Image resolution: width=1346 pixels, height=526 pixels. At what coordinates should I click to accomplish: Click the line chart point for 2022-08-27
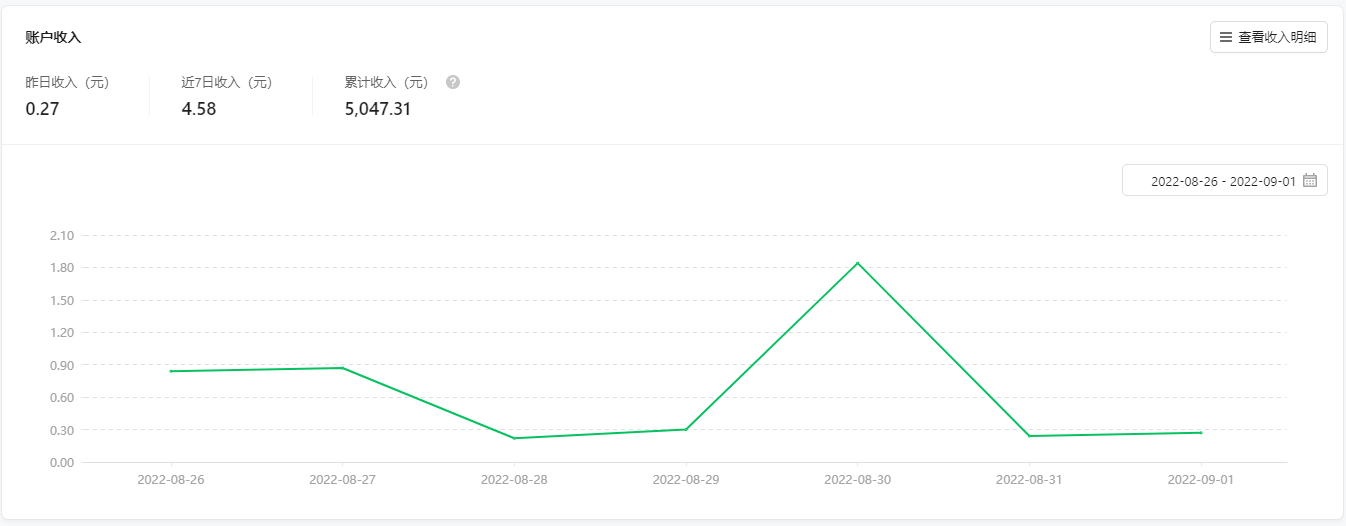[343, 368]
